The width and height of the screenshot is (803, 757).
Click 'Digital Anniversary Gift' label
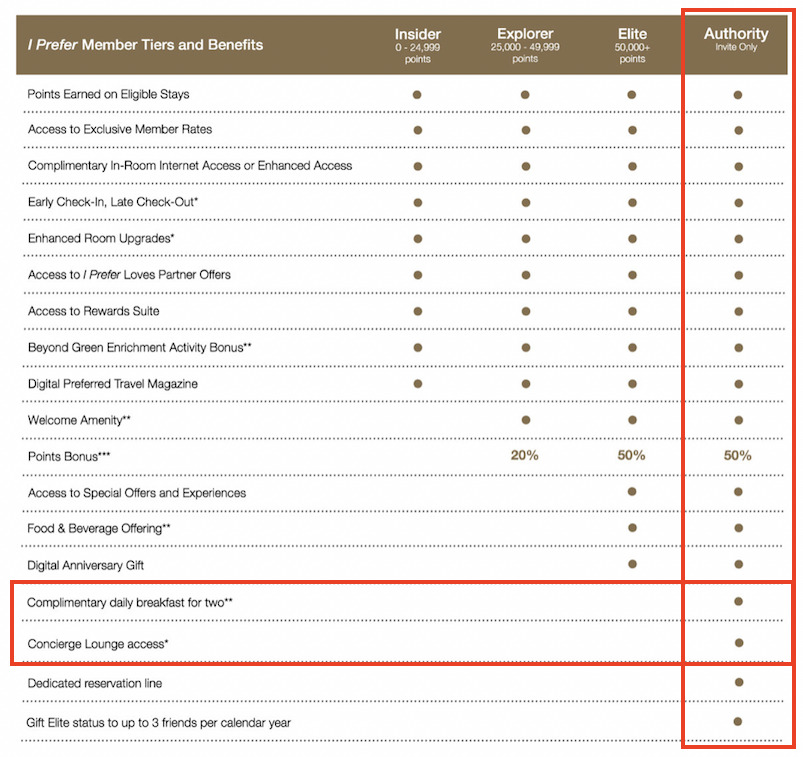tap(85, 565)
